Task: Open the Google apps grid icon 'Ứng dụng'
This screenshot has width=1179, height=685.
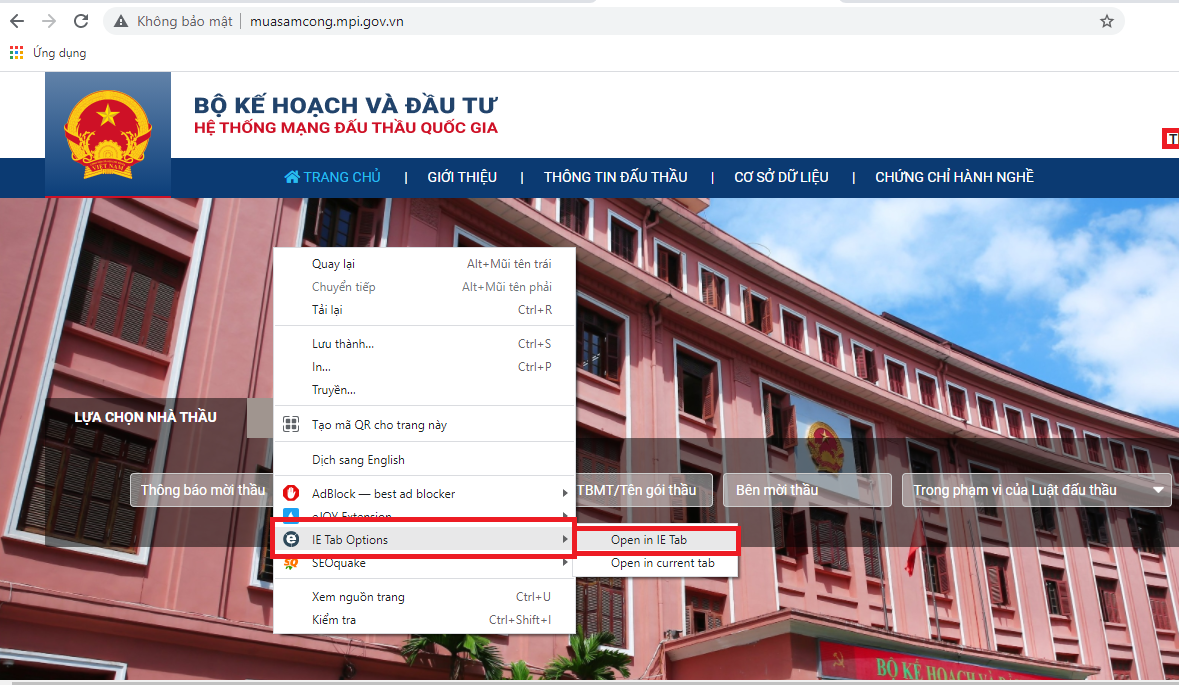Action: tap(16, 51)
